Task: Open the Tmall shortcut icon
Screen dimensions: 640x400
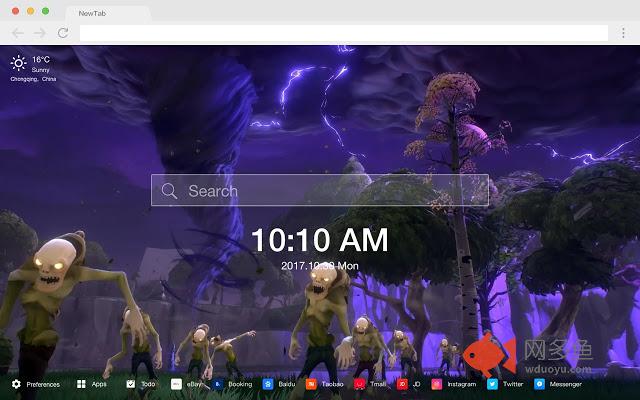Action: tap(360, 384)
